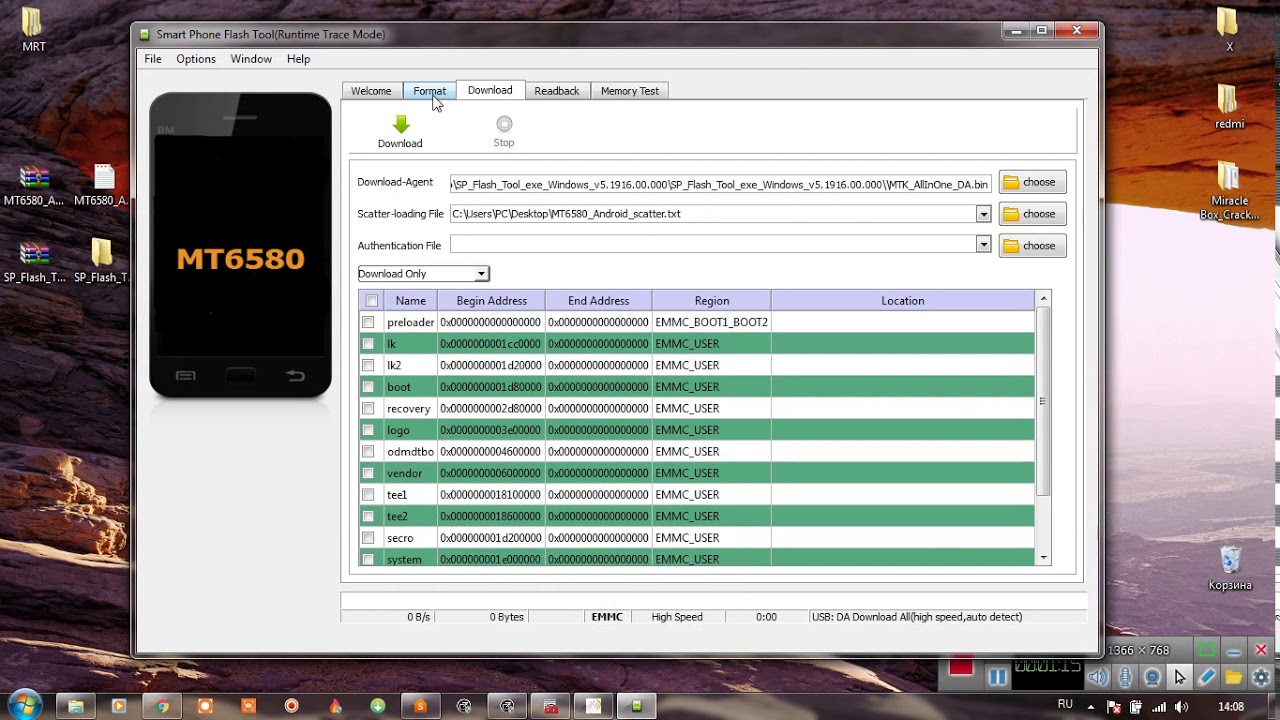This screenshot has height=720, width=1280.
Task: Click the grey Stop icon
Action: point(504,124)
